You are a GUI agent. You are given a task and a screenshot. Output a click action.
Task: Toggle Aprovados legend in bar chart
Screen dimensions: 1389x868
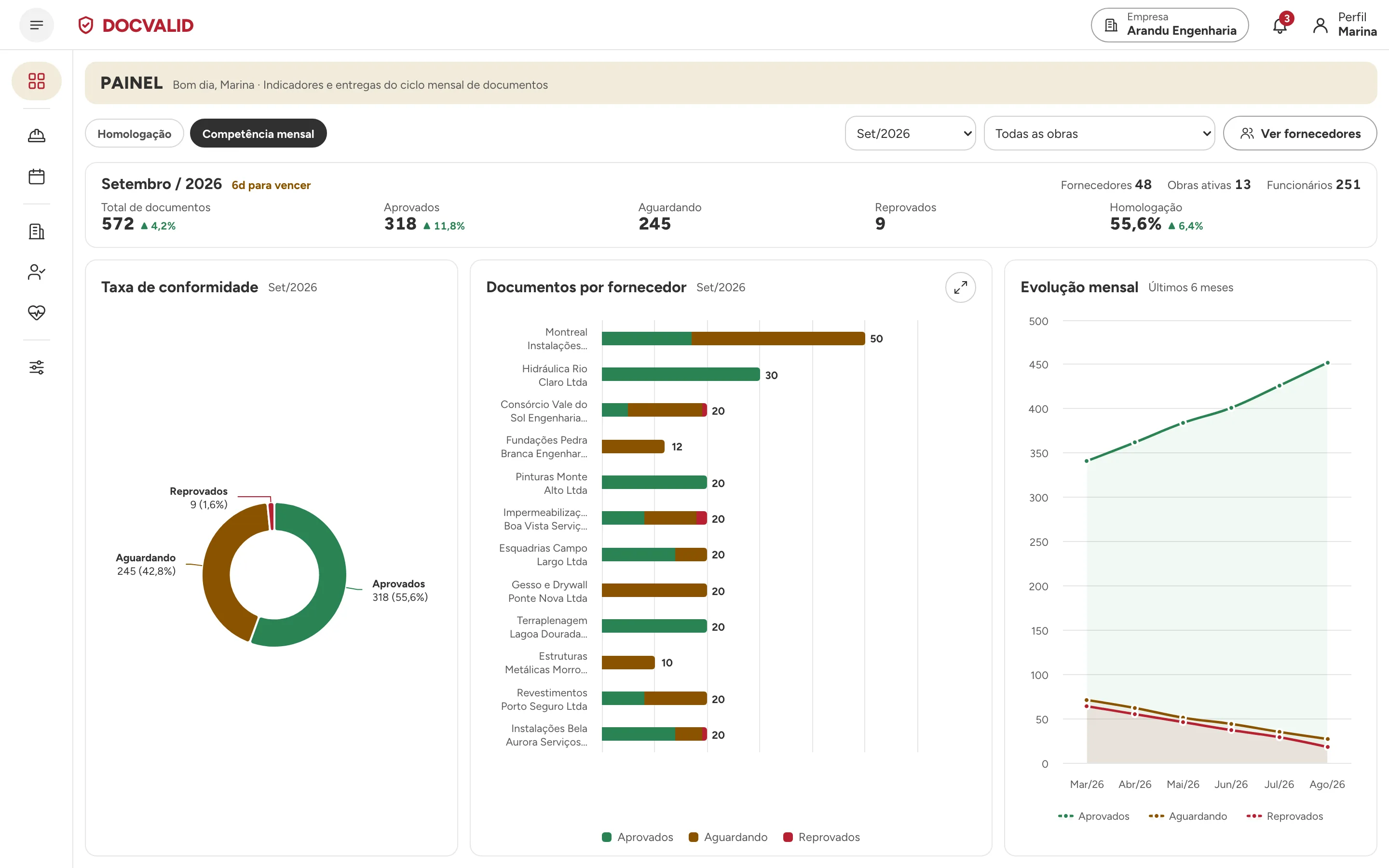click(638, 837)
